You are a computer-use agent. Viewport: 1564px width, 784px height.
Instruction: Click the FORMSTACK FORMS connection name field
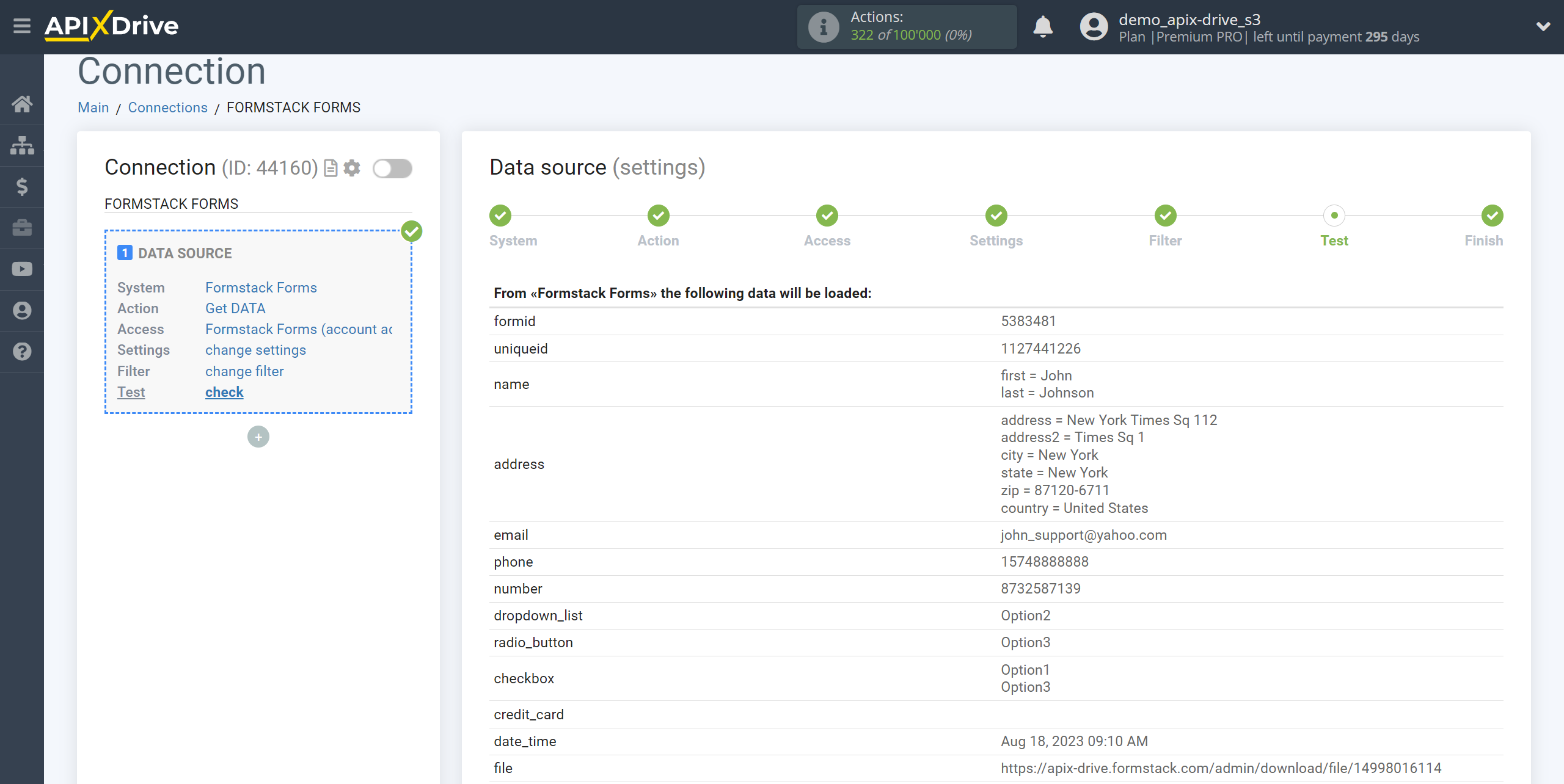[258, 204]
